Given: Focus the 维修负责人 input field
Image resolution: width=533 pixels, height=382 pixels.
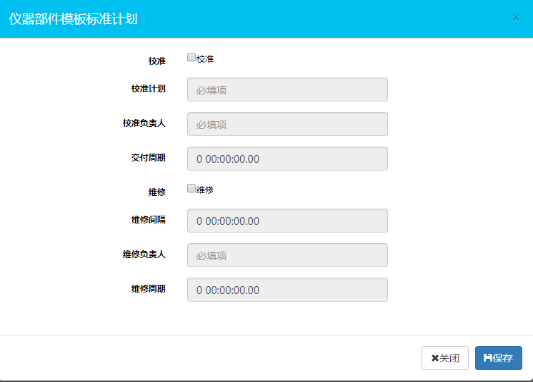Looking at the screenshot, I should (x=287, y=255).
